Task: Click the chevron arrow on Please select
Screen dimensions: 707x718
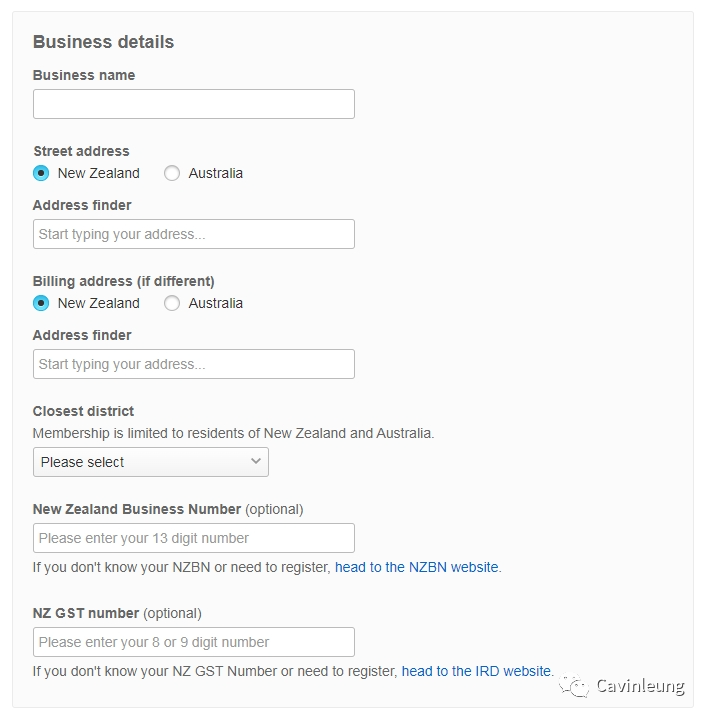Action: pos(256,461)
